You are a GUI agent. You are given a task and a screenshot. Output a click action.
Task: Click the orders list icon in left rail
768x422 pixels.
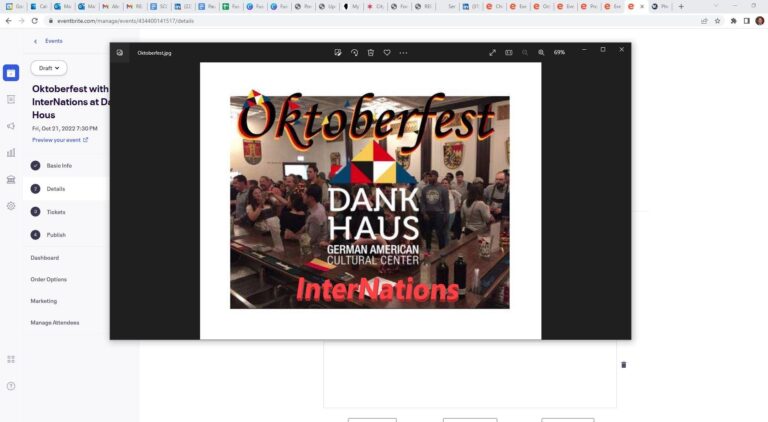[x=11, y=99]
